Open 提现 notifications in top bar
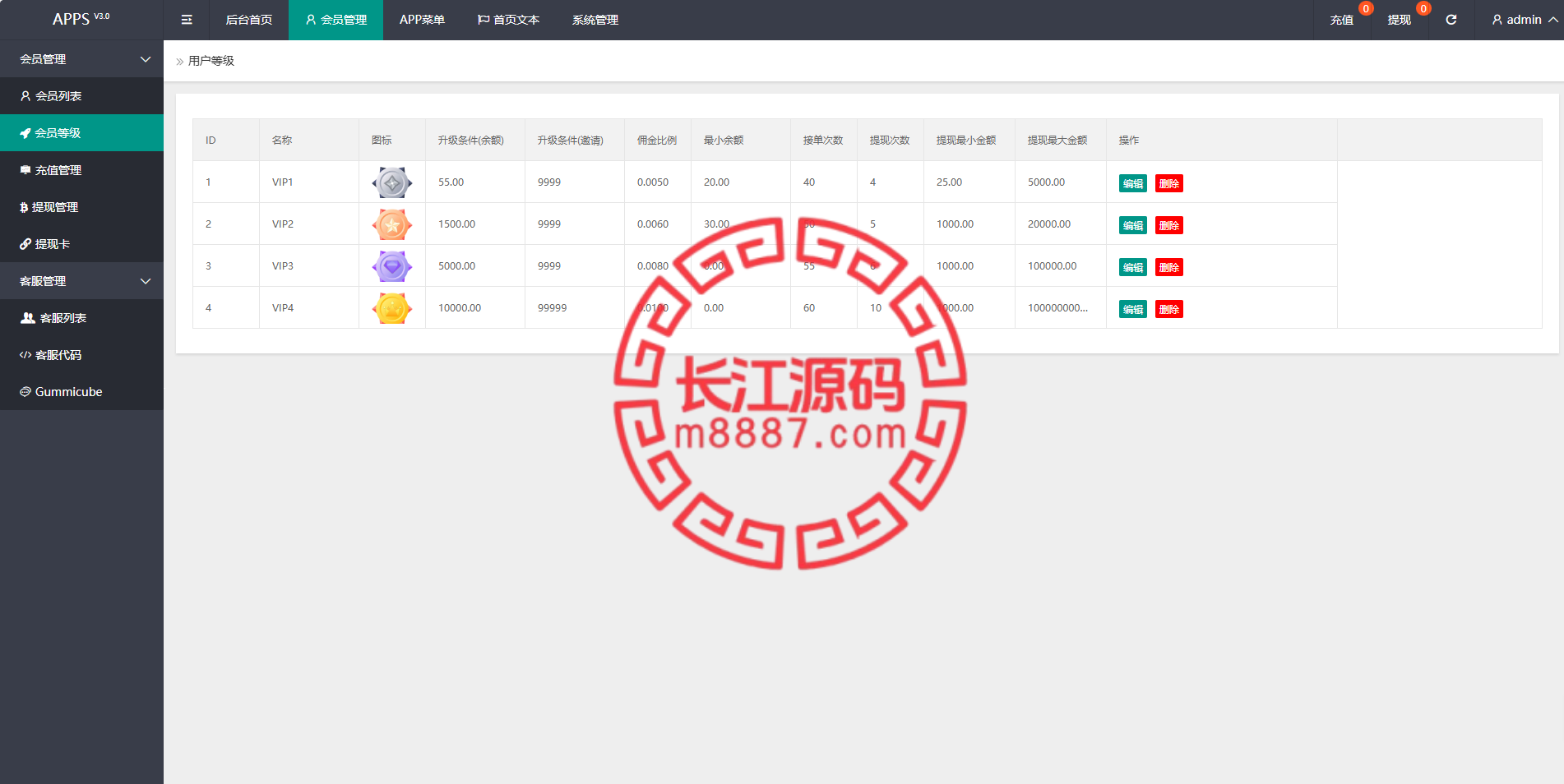Viewport: 1564px width, 784px height. click(x=1400, y=20)
